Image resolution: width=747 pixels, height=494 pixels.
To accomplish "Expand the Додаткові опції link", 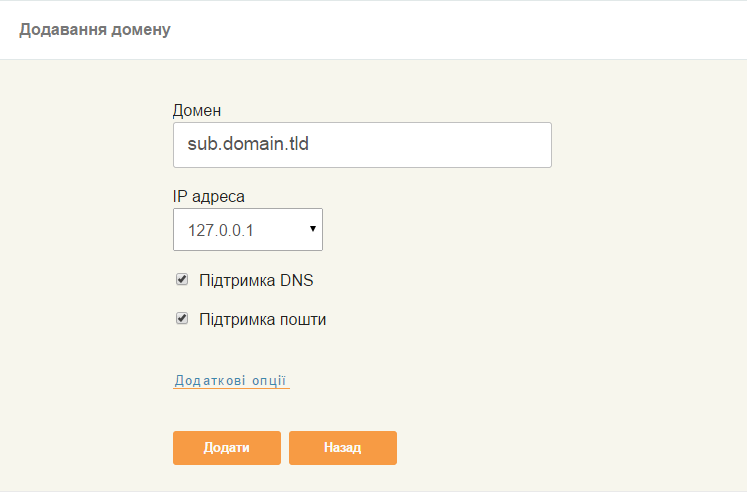I will [x=231, y=380].
